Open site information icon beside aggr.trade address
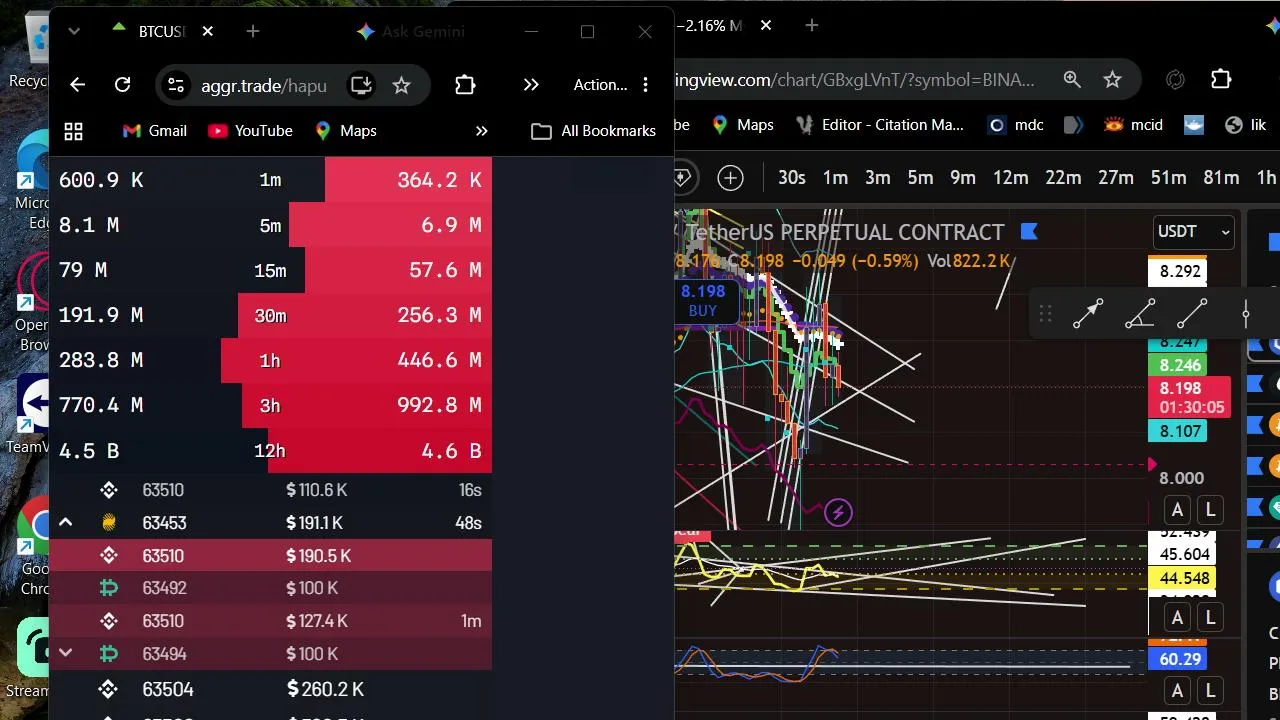 (x=176, y=85)
